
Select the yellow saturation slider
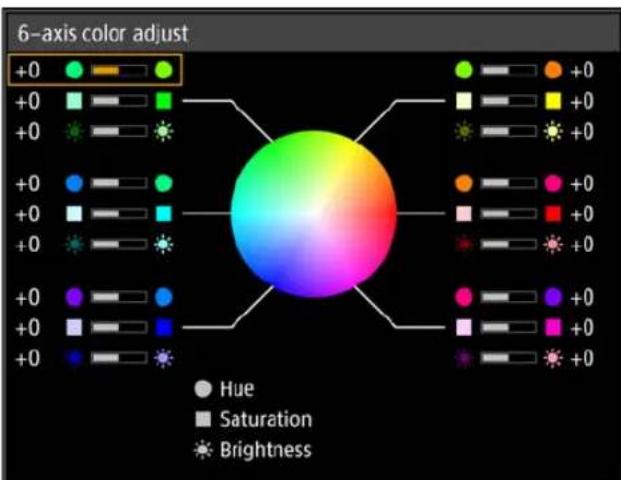pos(509,101)
